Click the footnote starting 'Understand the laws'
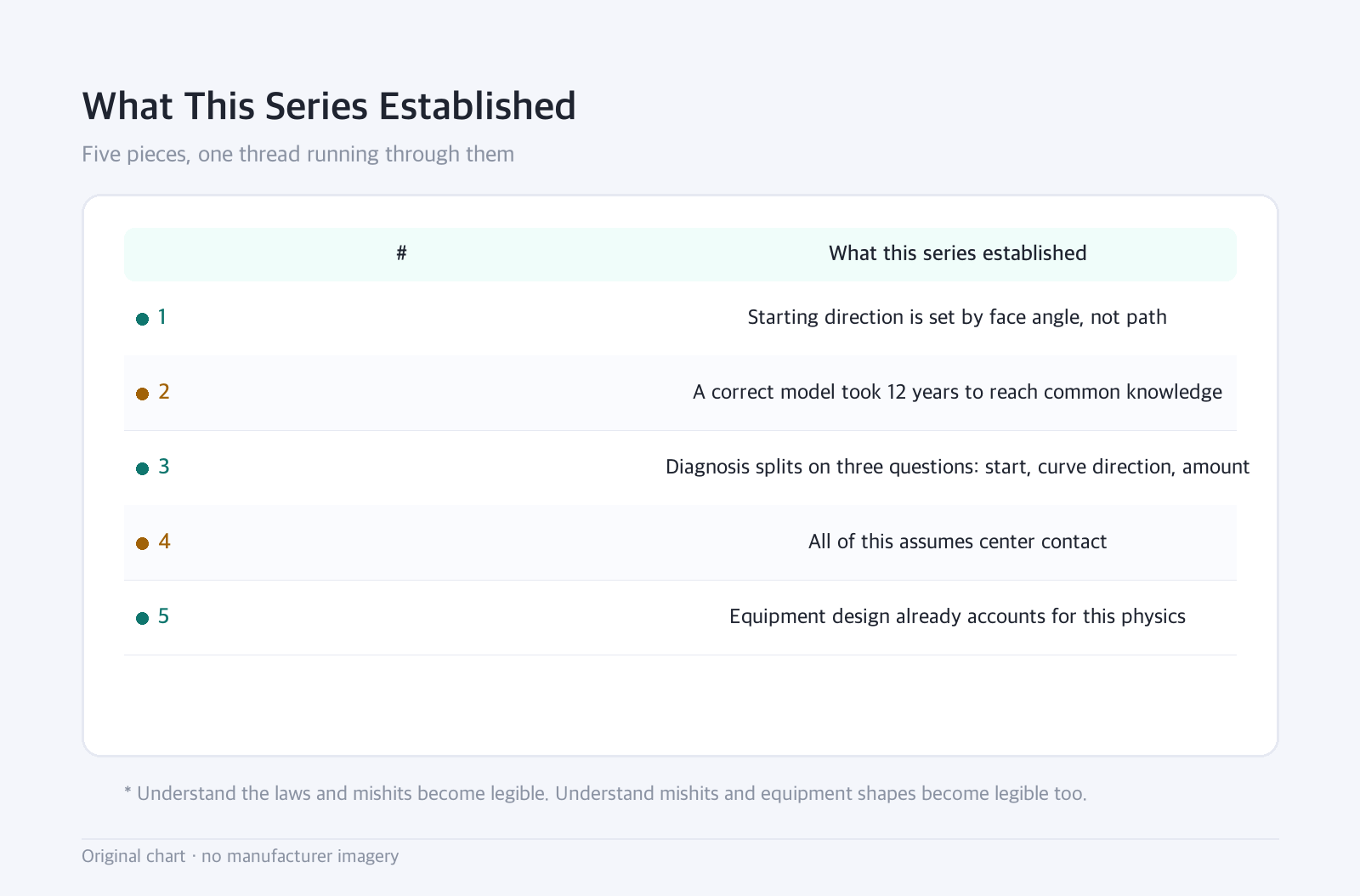1360x896 pixels. [x=605, y=794]
